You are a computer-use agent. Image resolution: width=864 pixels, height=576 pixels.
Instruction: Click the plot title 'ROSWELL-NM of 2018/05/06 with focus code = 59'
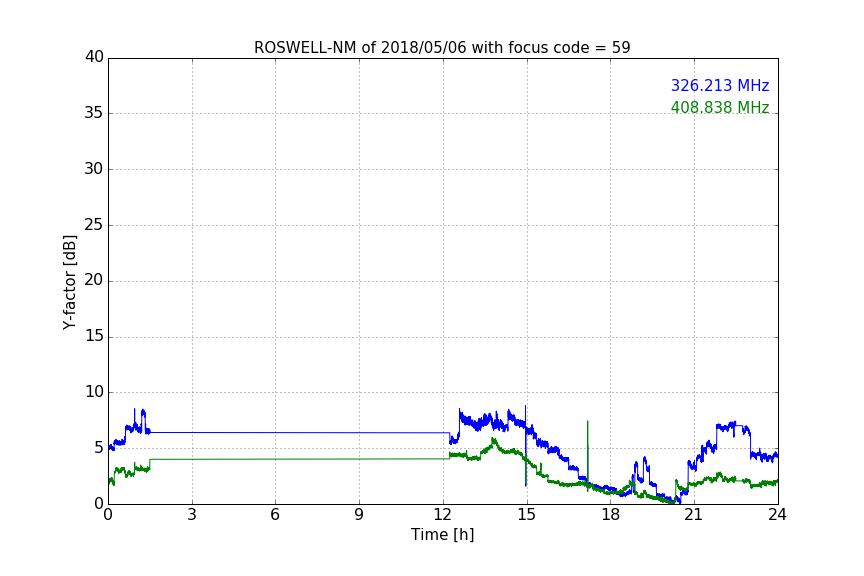coord(442,48)
